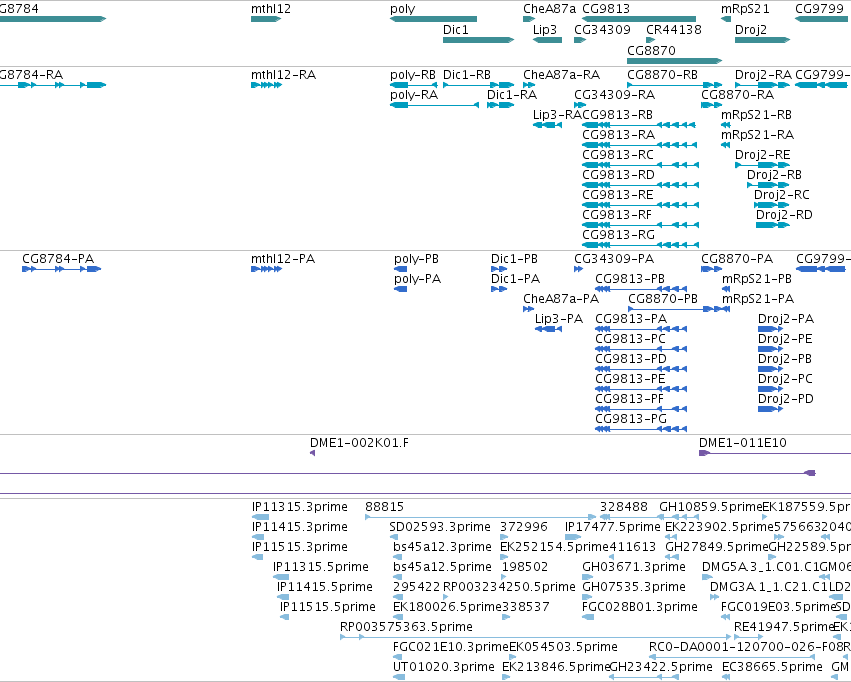Select the Dic1-RB transcript label
This screenshot has height=682, width=851.
point(467,75)
